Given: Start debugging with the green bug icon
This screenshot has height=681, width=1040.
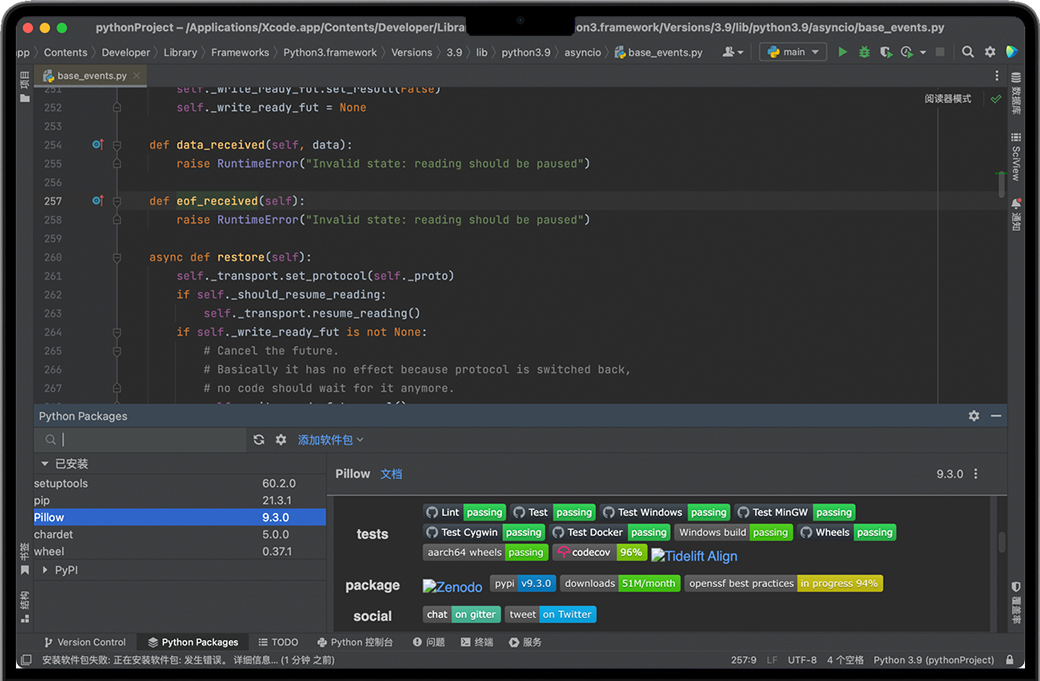Looking at the screenshot, I should 863,52.
